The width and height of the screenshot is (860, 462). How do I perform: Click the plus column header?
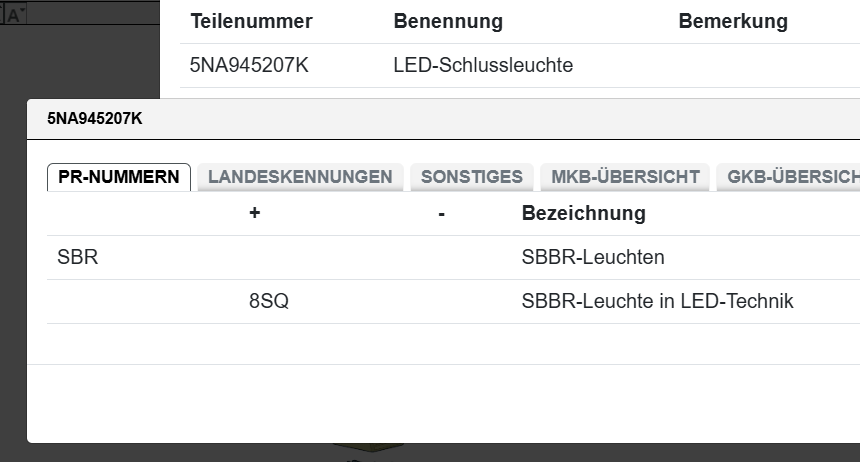(255, 213)
